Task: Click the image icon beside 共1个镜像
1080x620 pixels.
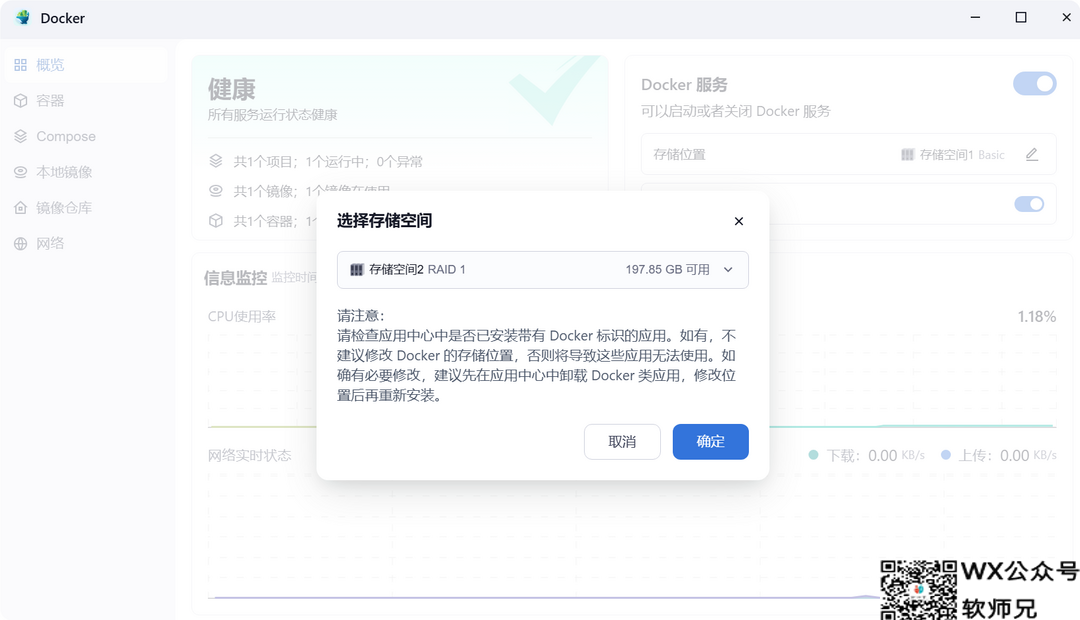Action: click(x=216, y=191)
